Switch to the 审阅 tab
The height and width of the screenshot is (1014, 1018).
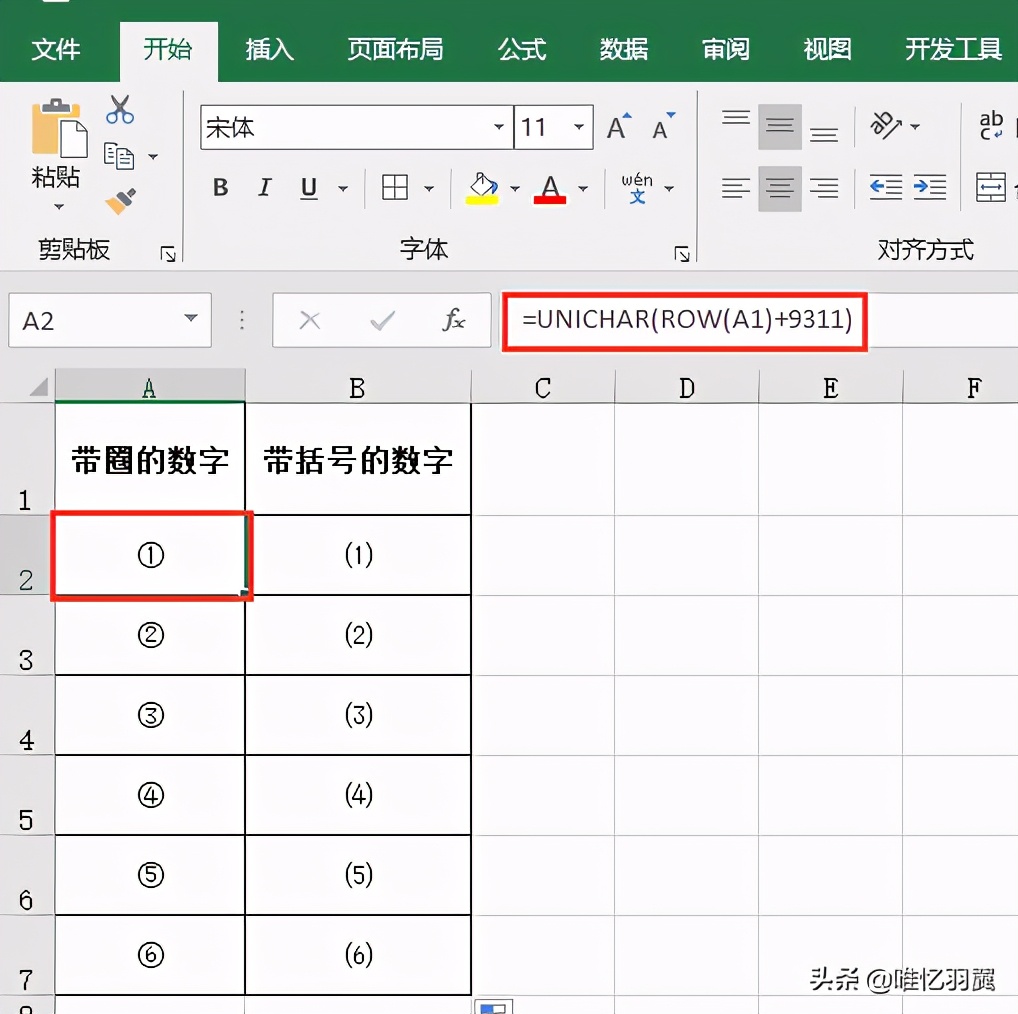tap(726, 49)
